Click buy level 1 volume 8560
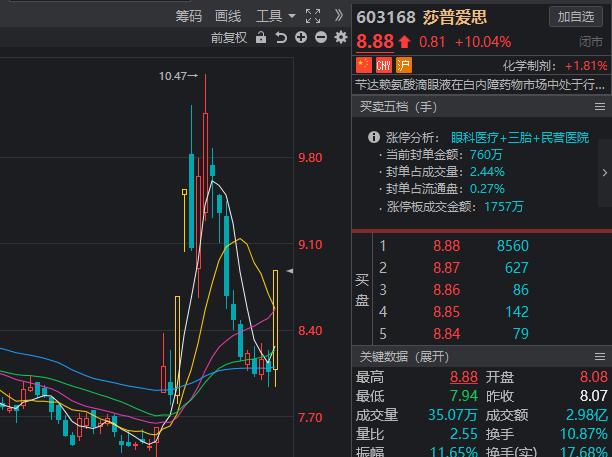The image size is (612, 457). point(512,246)
